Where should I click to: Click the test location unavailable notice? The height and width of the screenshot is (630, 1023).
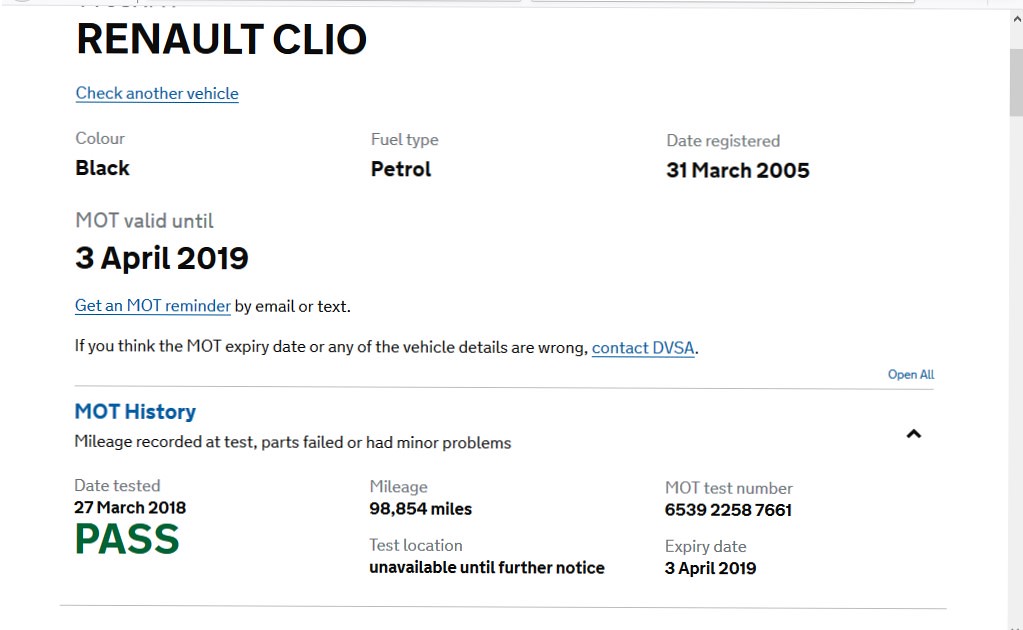tap(487, 568)
